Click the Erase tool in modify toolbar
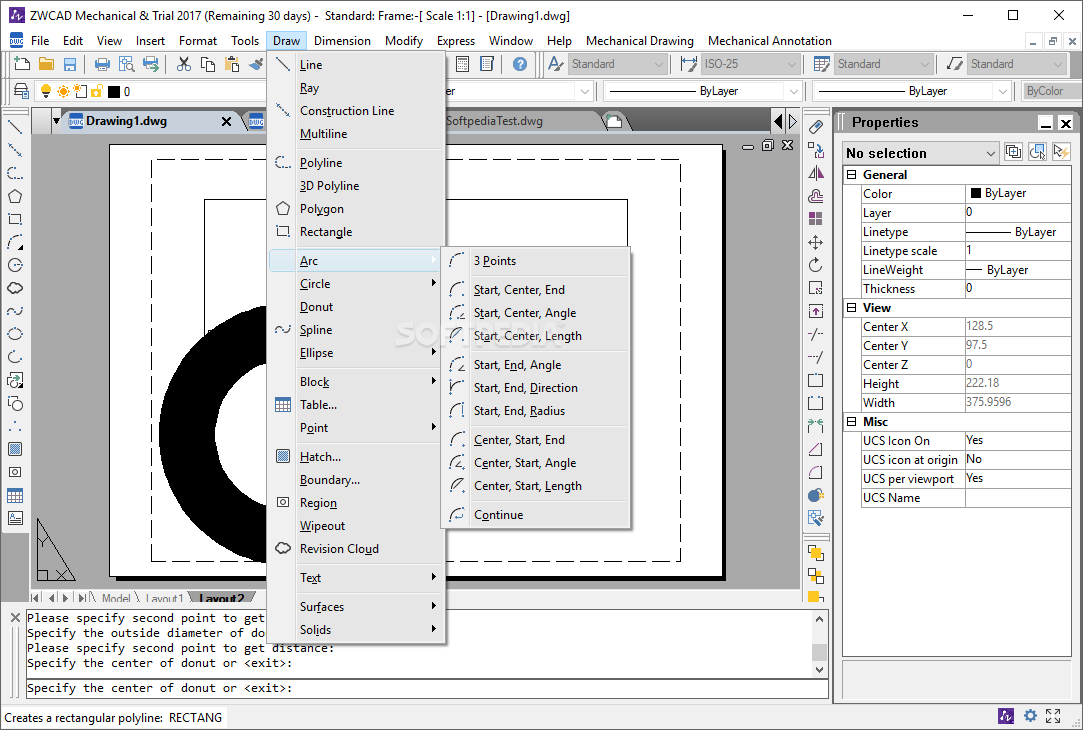 (816, 127)
